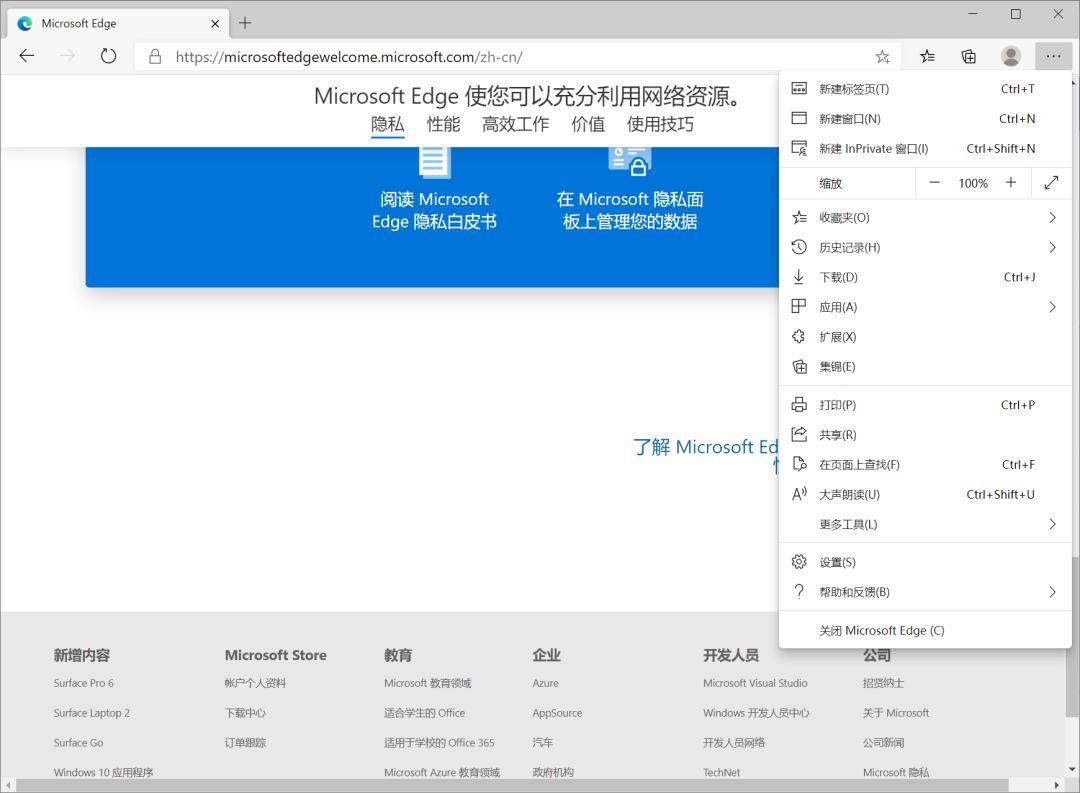Select 在页面上查找(F) menu entry
This screenshot has height=793, width=1080.
(925, 464)
